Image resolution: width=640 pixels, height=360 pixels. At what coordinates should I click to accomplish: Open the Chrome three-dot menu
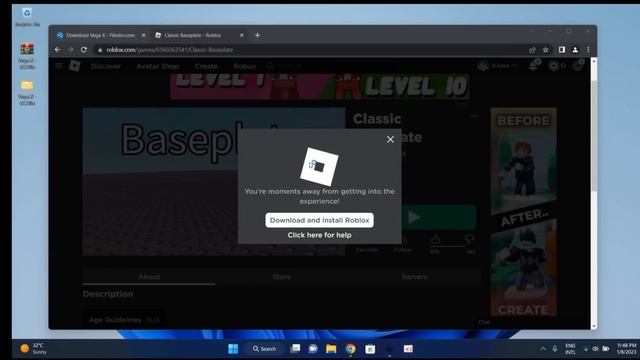click(x=588, y=50)
